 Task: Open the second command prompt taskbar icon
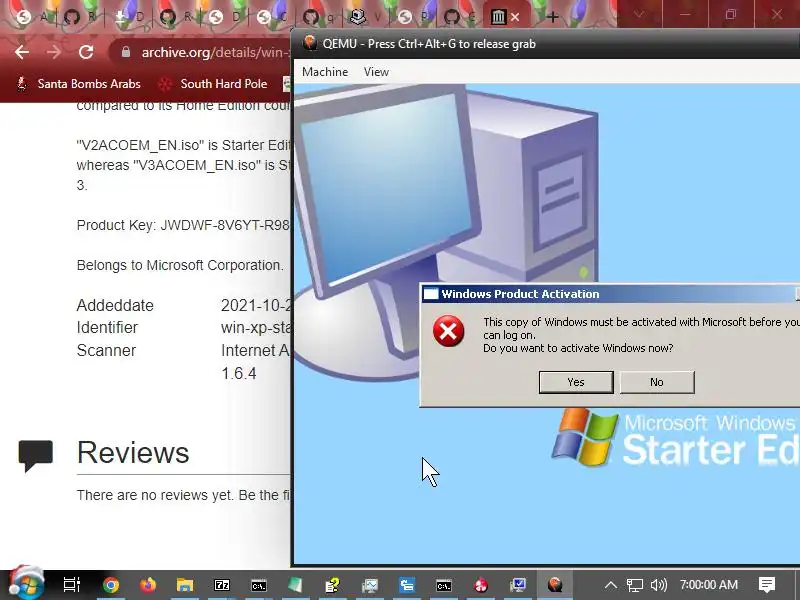(444, 585)
